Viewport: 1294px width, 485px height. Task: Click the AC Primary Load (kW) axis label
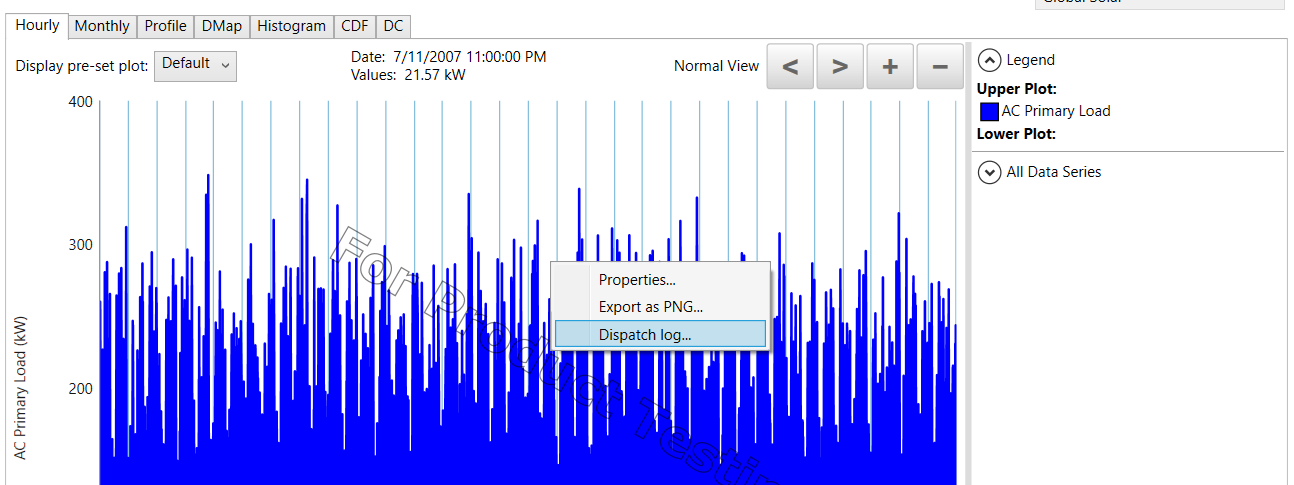(22, 390)
